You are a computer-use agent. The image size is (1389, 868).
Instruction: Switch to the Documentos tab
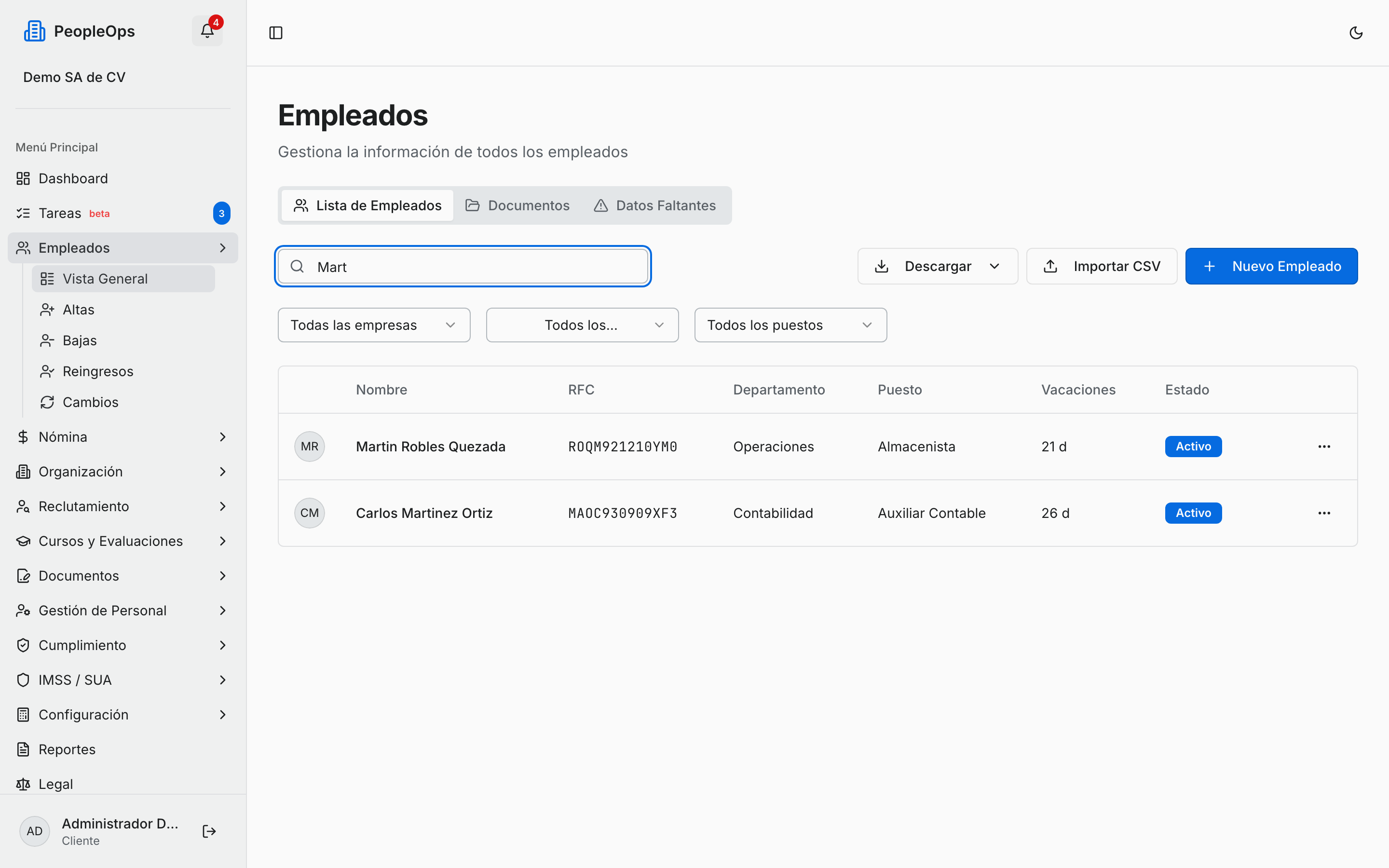point(517,205)
